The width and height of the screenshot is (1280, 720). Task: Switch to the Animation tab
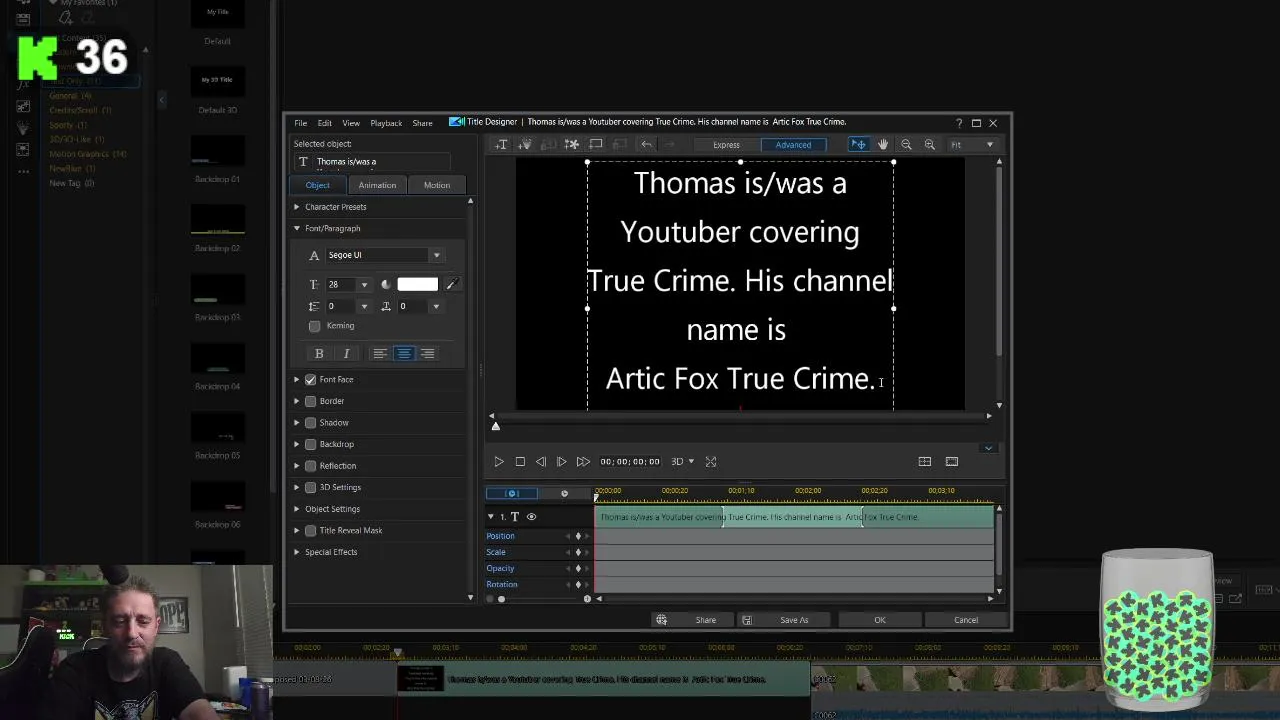377,185
